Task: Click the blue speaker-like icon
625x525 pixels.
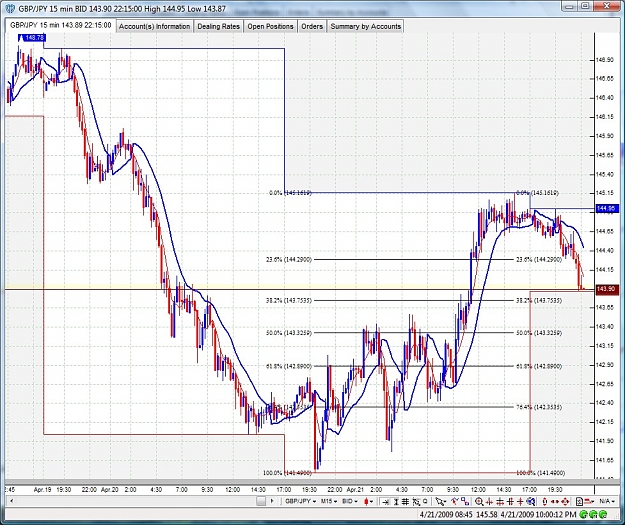Action: (x=531, y=501)
